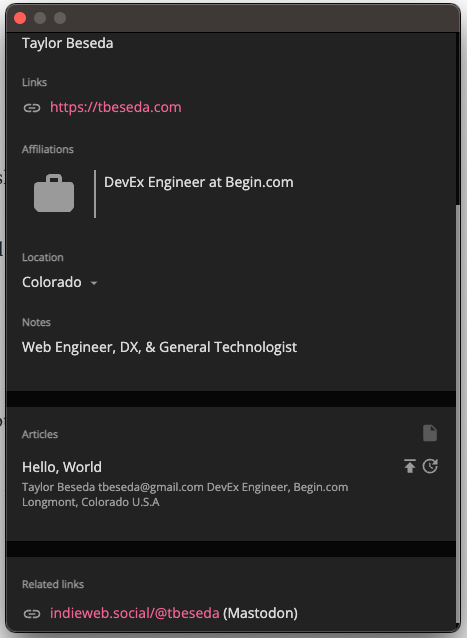Click the DevEx Engineer at Begin.com affiliation
The height and width of the screenshot is (638, 467).
199,182
